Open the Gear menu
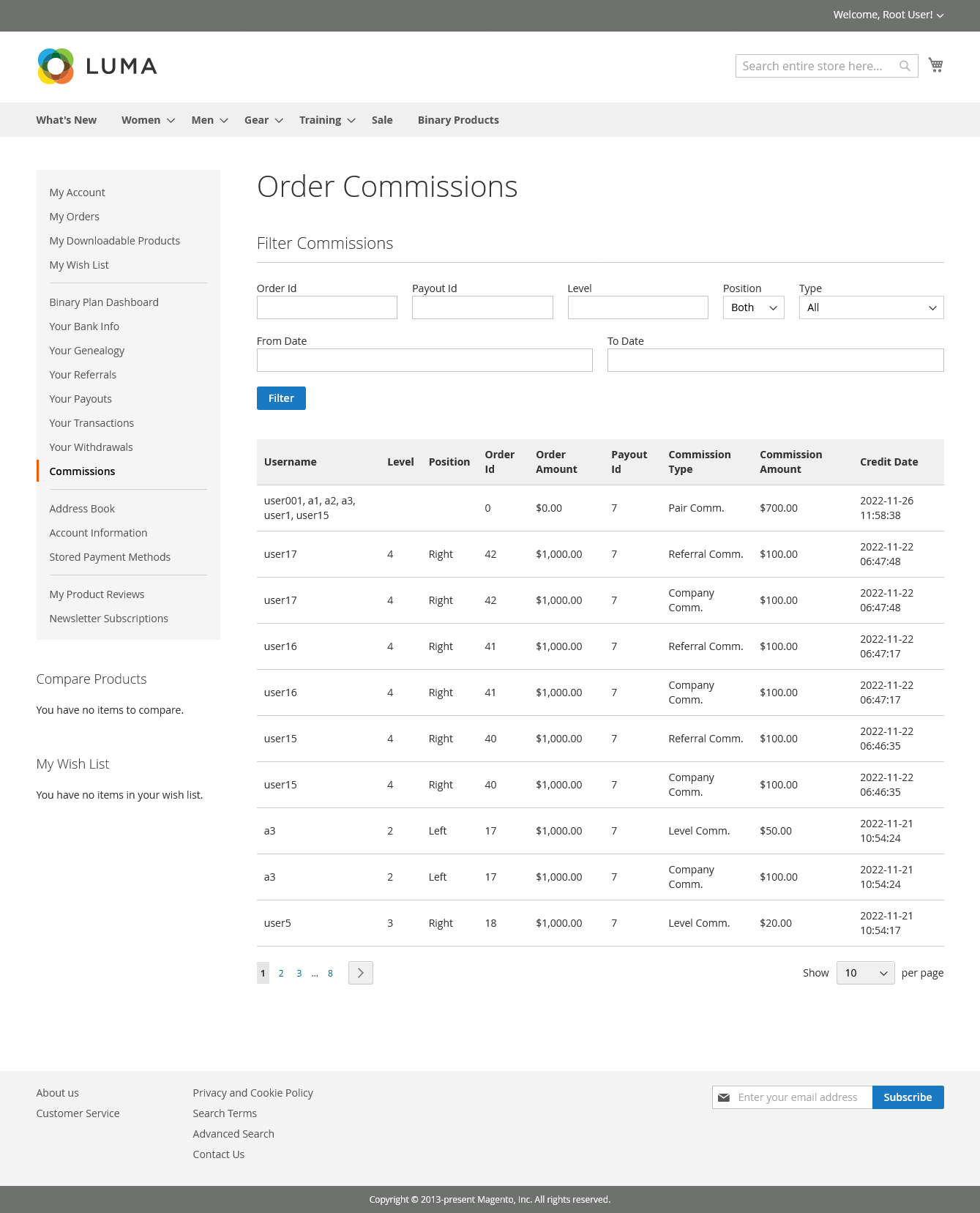 click(x=263, y=120)
